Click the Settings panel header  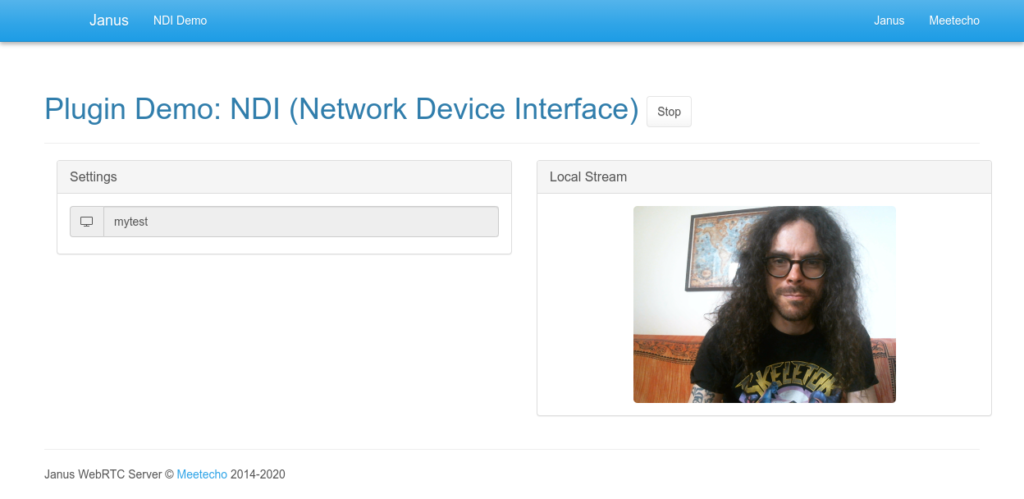coord(284,177)
